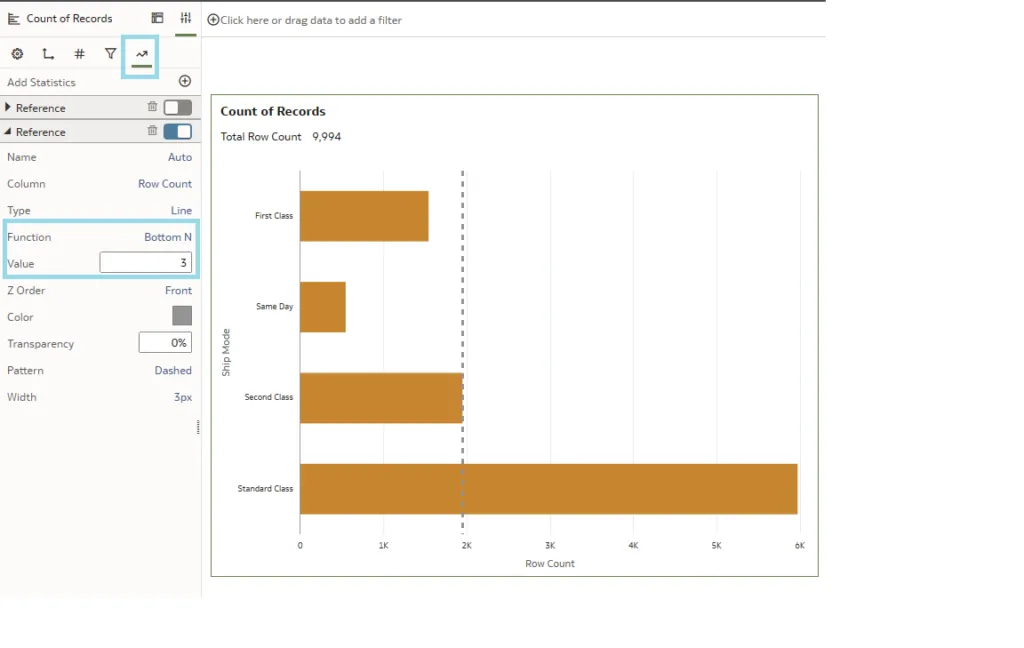Open the Filters funnel tab
The width and height of the screenshot is (1024, 648).
point(111,54)
